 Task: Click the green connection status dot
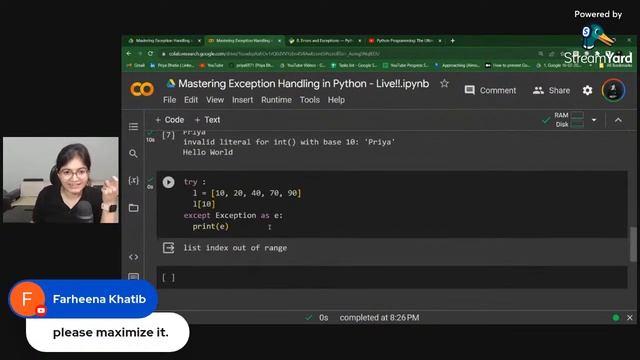(616, 318)
